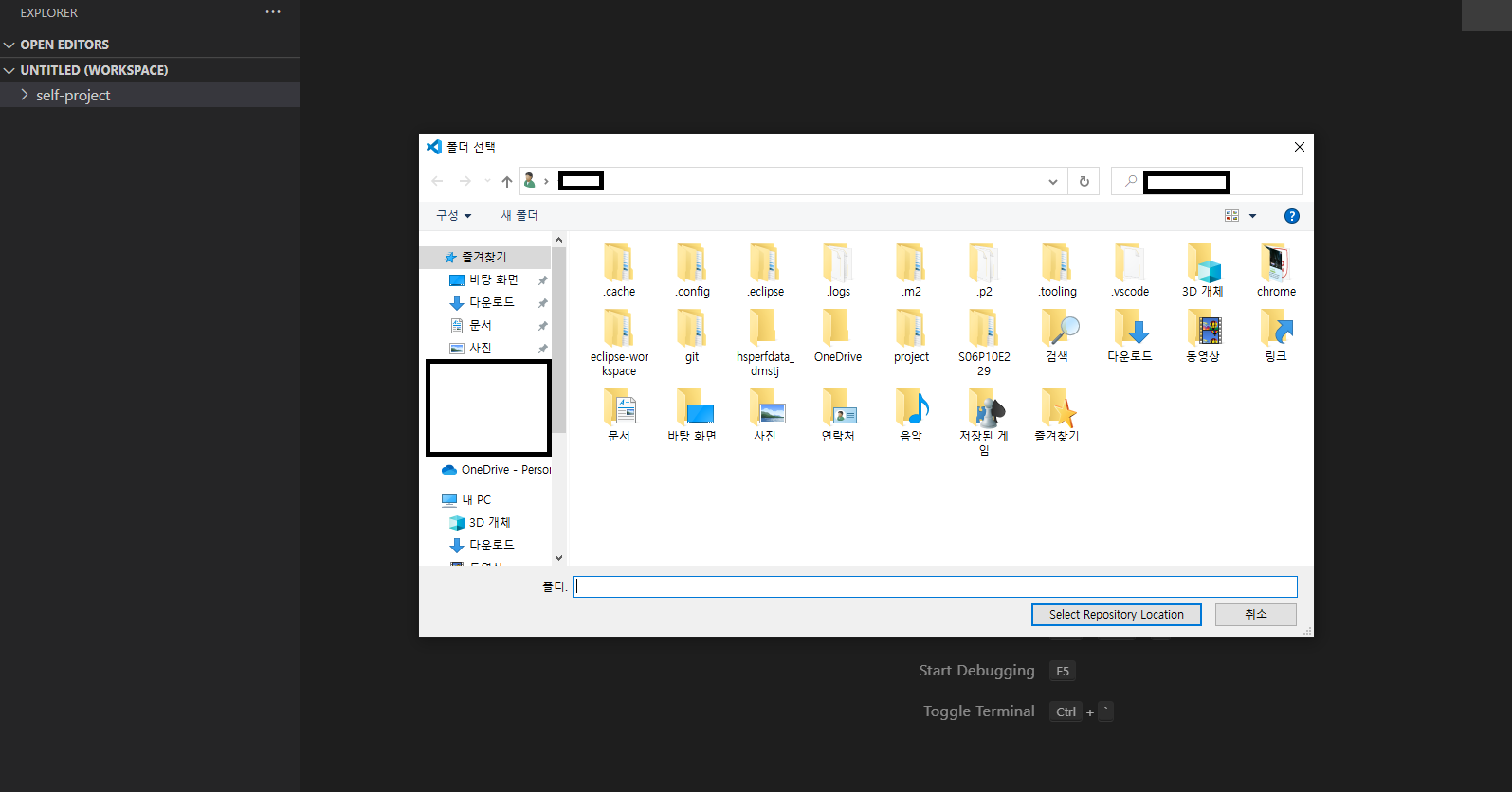Select the 사진 pictures folder in file list

point(765,415)
